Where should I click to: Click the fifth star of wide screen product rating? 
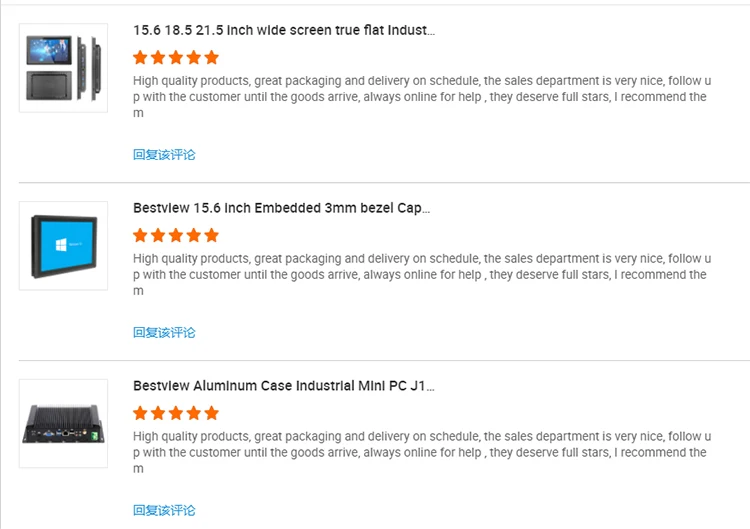click(x=211, y=58)
